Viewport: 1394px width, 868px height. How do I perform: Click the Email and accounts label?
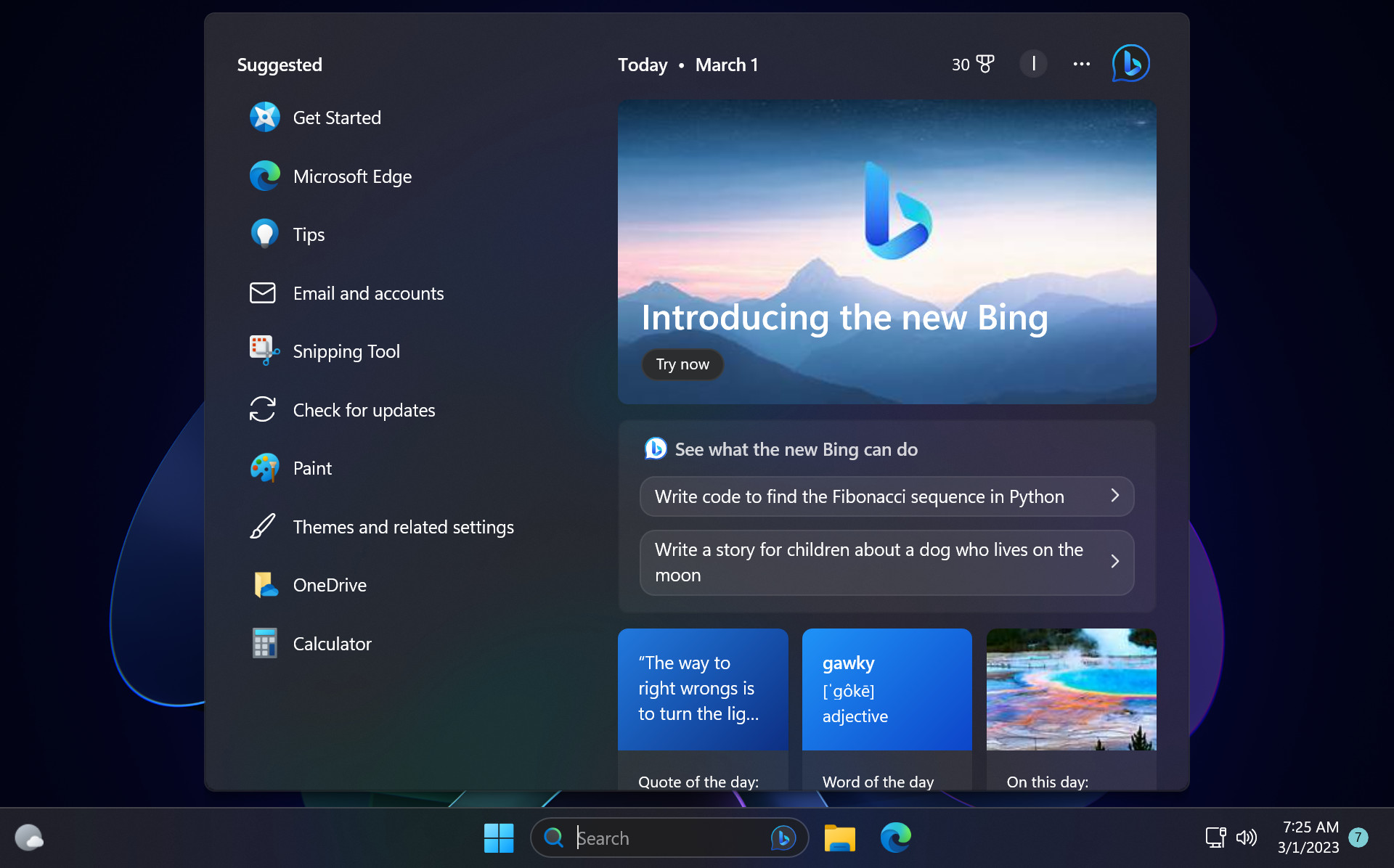369,293
